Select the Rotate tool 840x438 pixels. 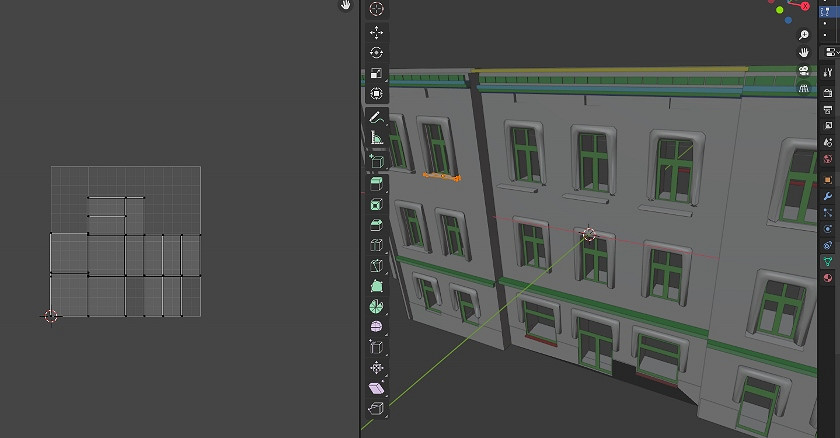(x=377, y=52)
